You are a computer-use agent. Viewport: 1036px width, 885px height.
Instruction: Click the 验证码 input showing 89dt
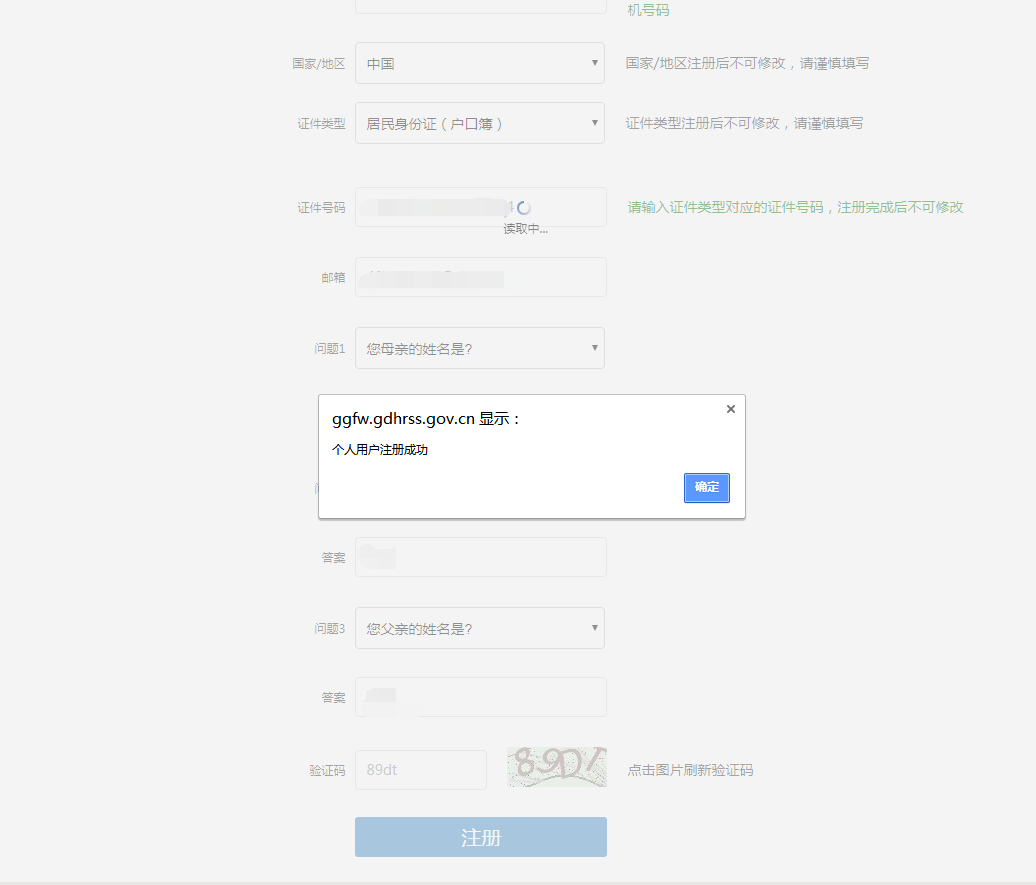tap(420, 769)
